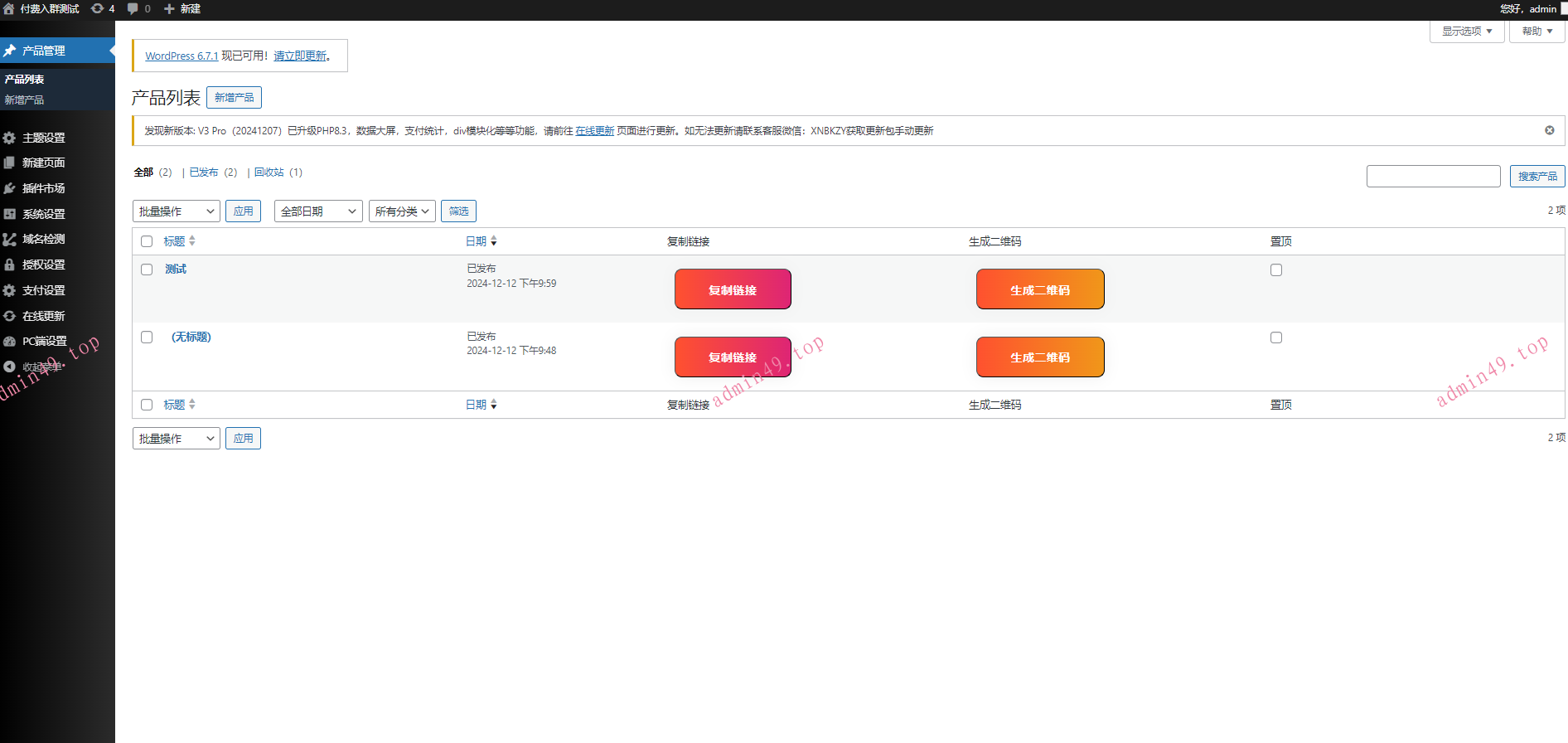This screenshot has height=743, width=1568.
Task: Check the box for 测试 product row
Action: pos(147,270)
